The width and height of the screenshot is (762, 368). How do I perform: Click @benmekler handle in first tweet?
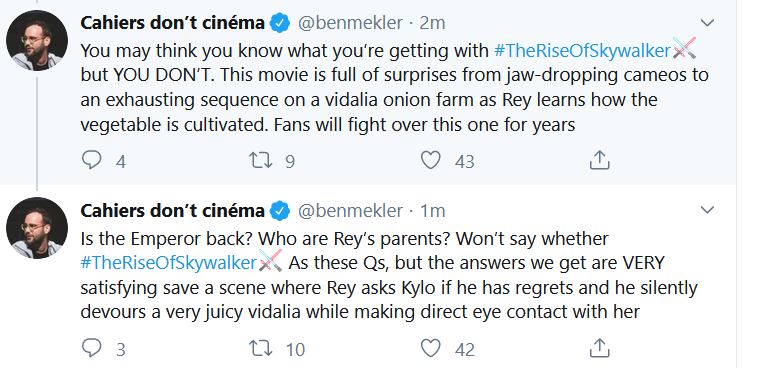tap(350, 23)
